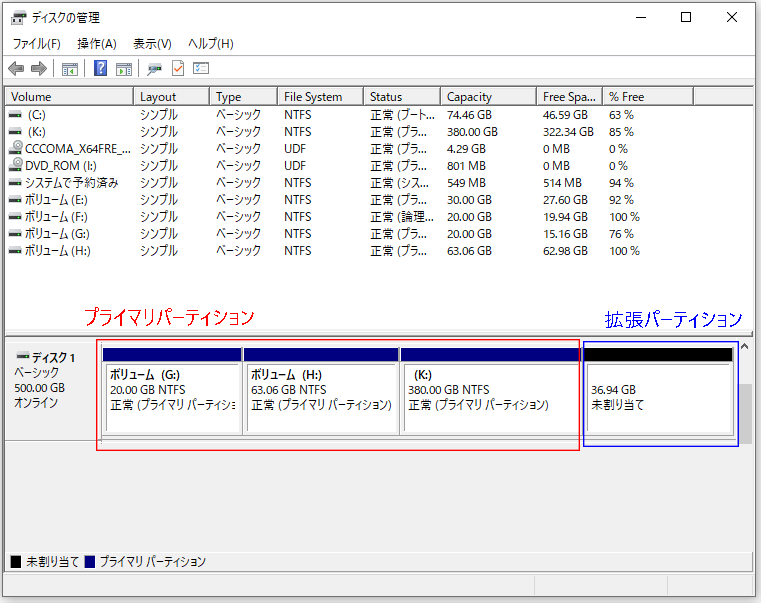761x603 pixels.
Task: Click the Properties checkmark document icon
Action: 178,68
